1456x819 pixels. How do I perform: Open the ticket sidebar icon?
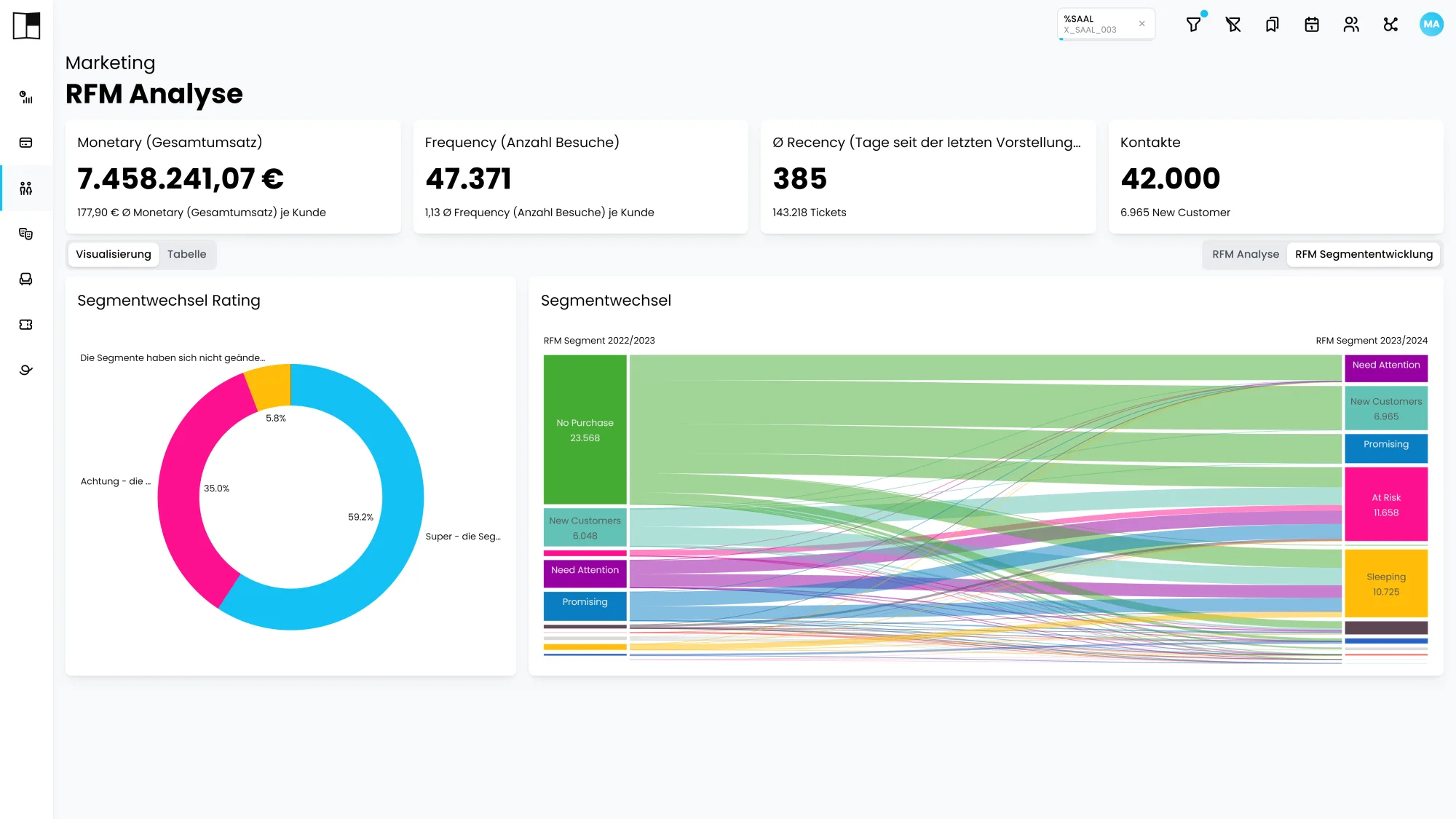tap(26, 325)
